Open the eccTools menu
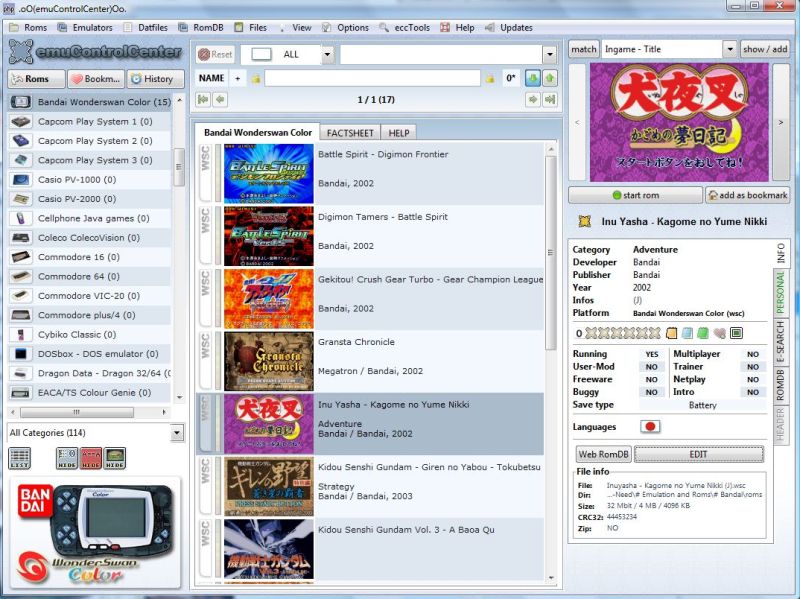The width and height of the screenshot is (800, 599). [x=405, y=28]
